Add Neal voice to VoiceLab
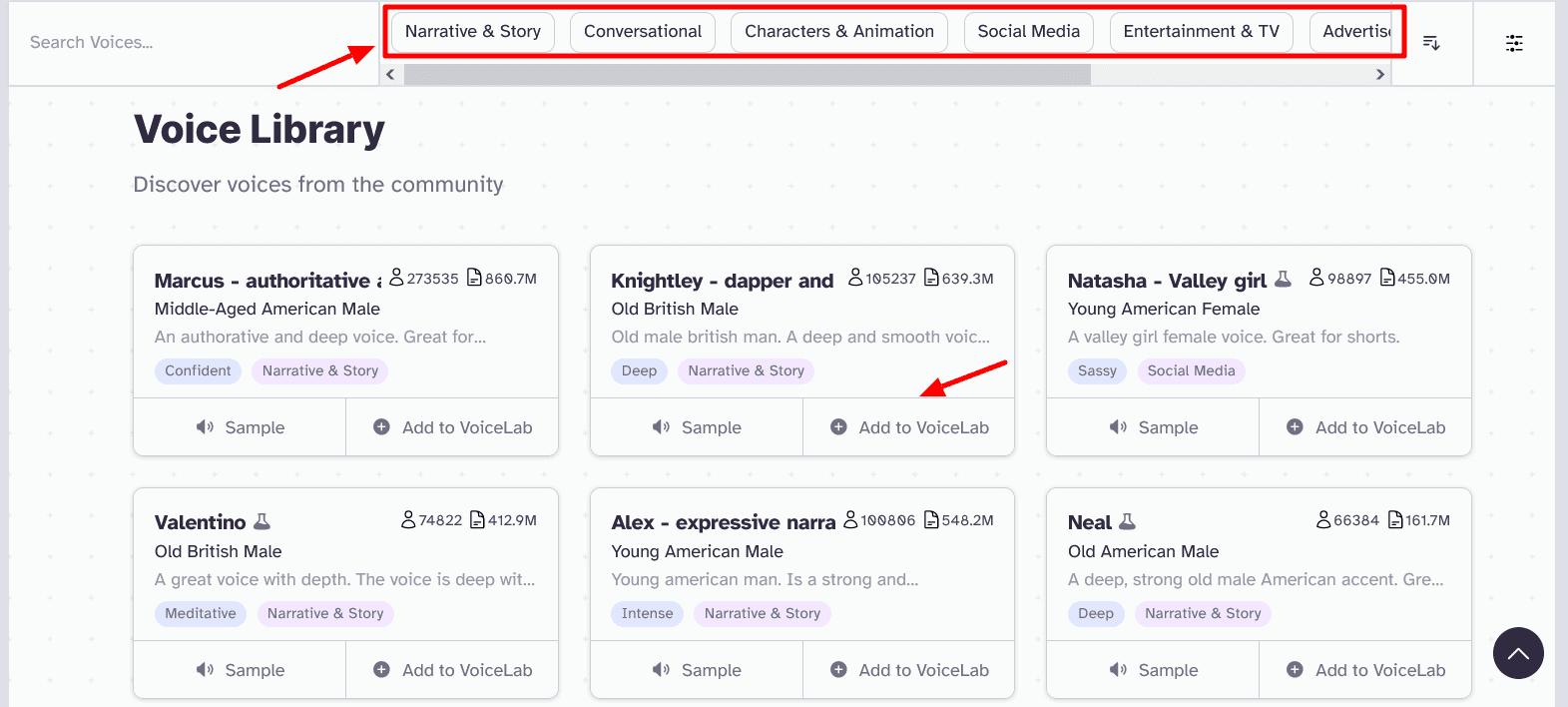This screenshot has height=707, width=1568. coord(1365,670)
